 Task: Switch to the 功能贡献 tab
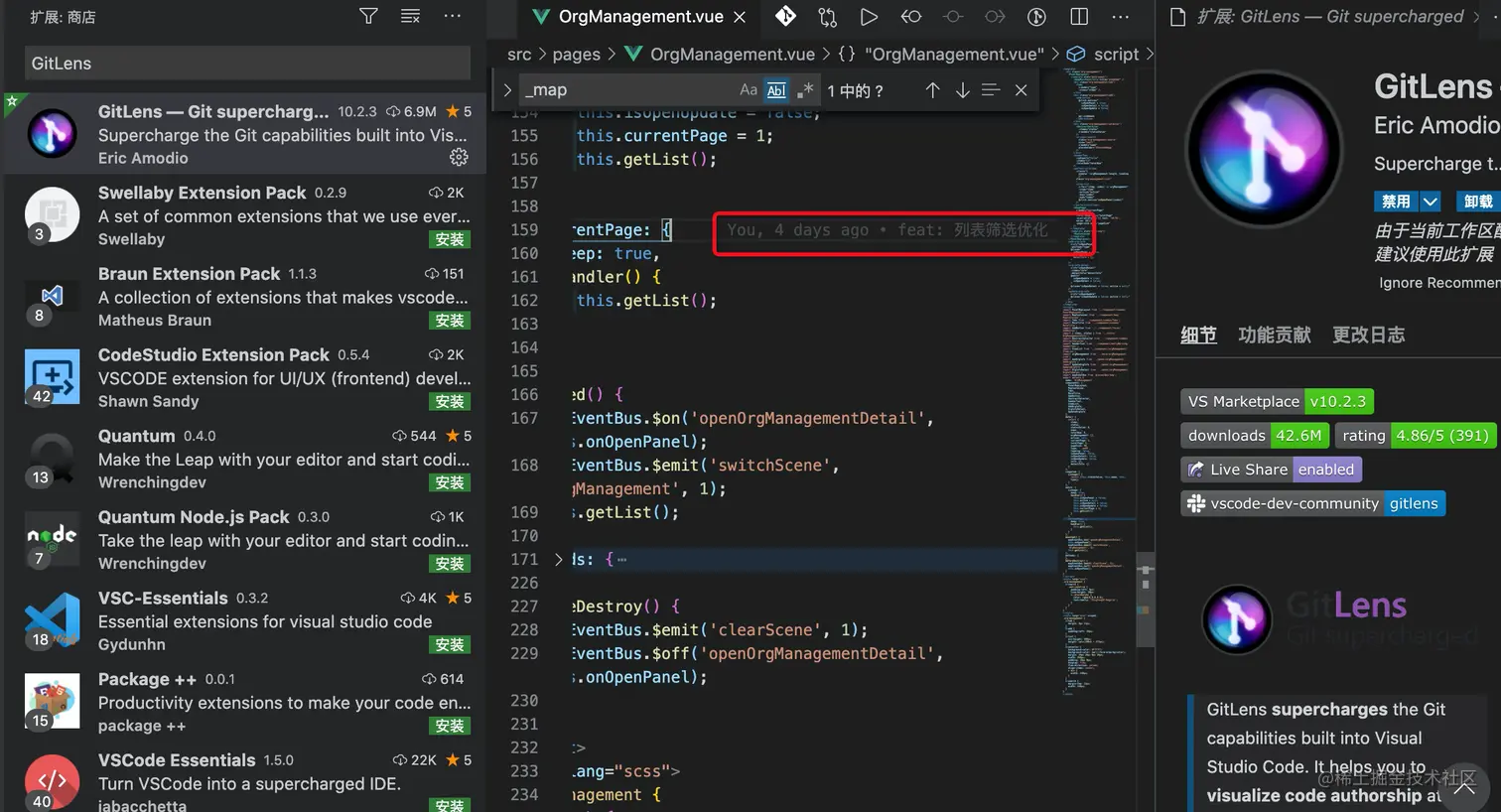1275,335
